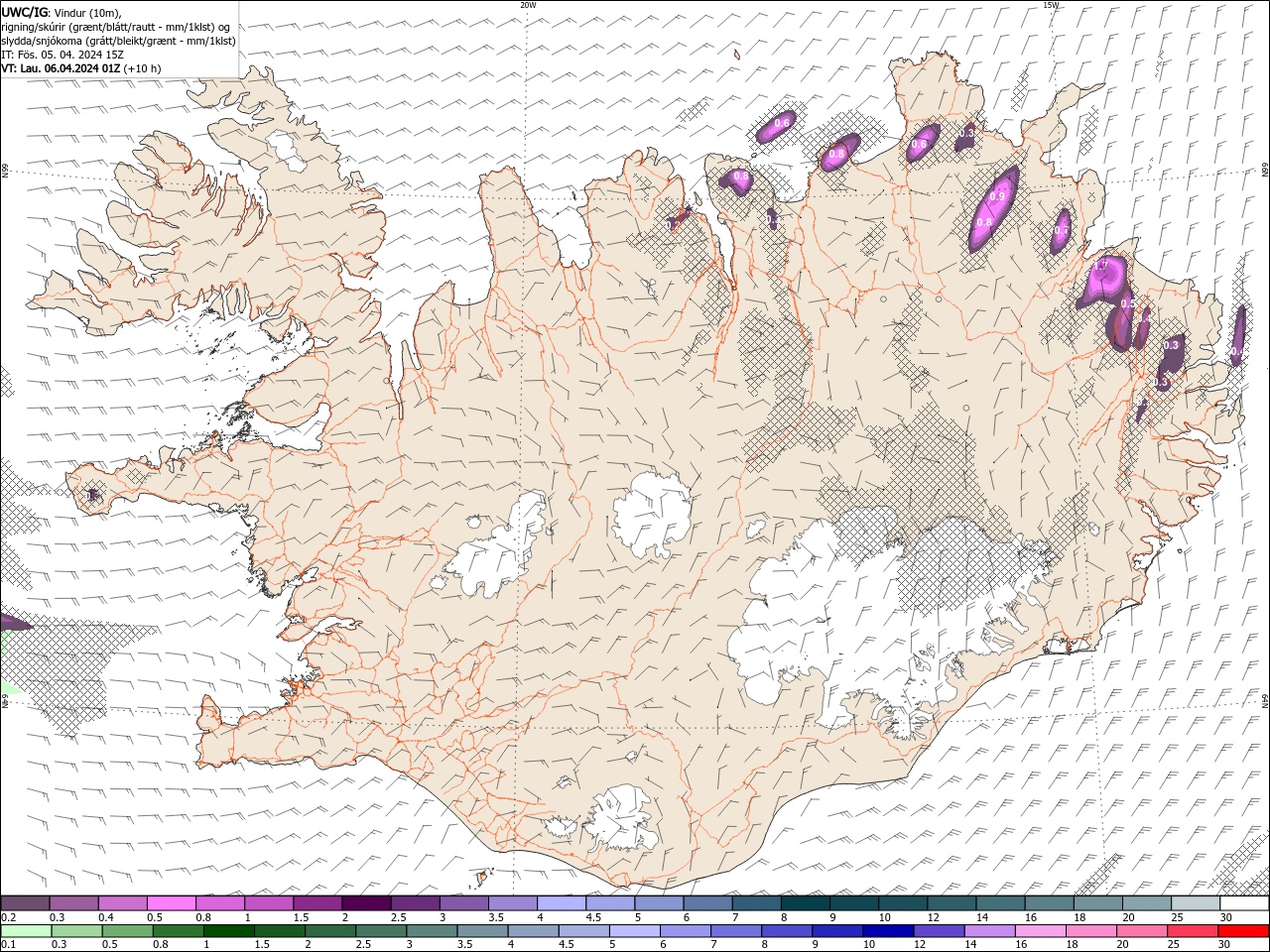Select the white 30 swatch in top row
The image size is (1270, 952).
tap(1243, 903)
